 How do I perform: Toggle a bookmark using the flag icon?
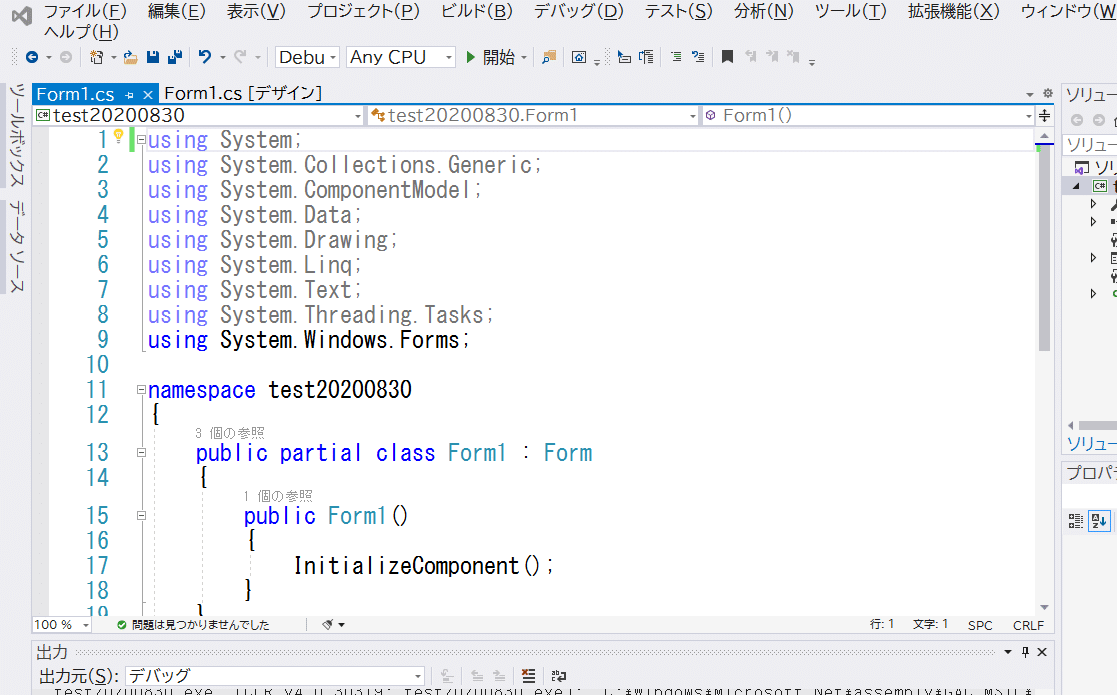[x=726, y=56]
